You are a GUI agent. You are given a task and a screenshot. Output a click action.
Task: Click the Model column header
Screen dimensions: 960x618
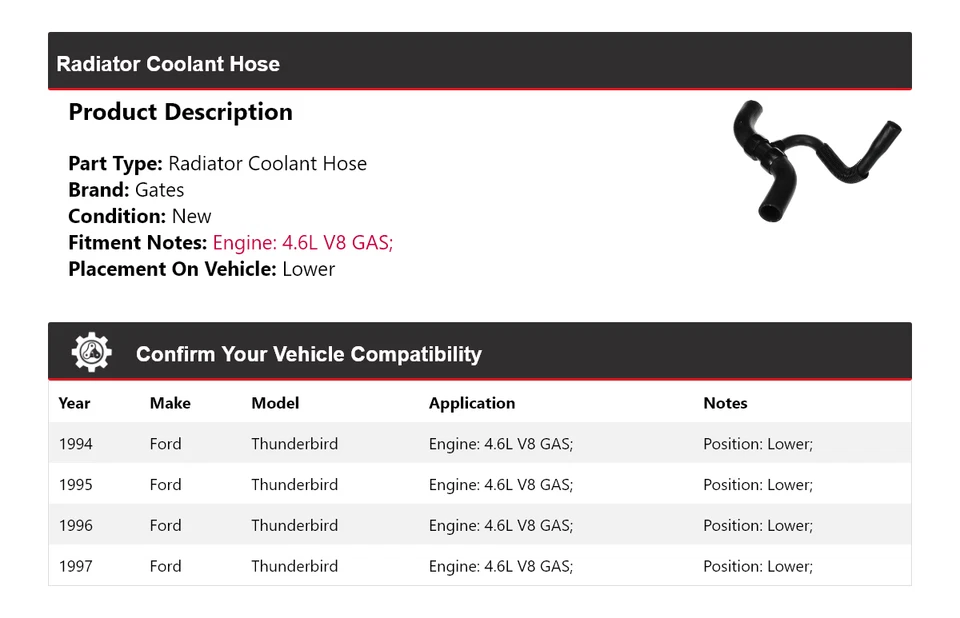pos(275,403)
